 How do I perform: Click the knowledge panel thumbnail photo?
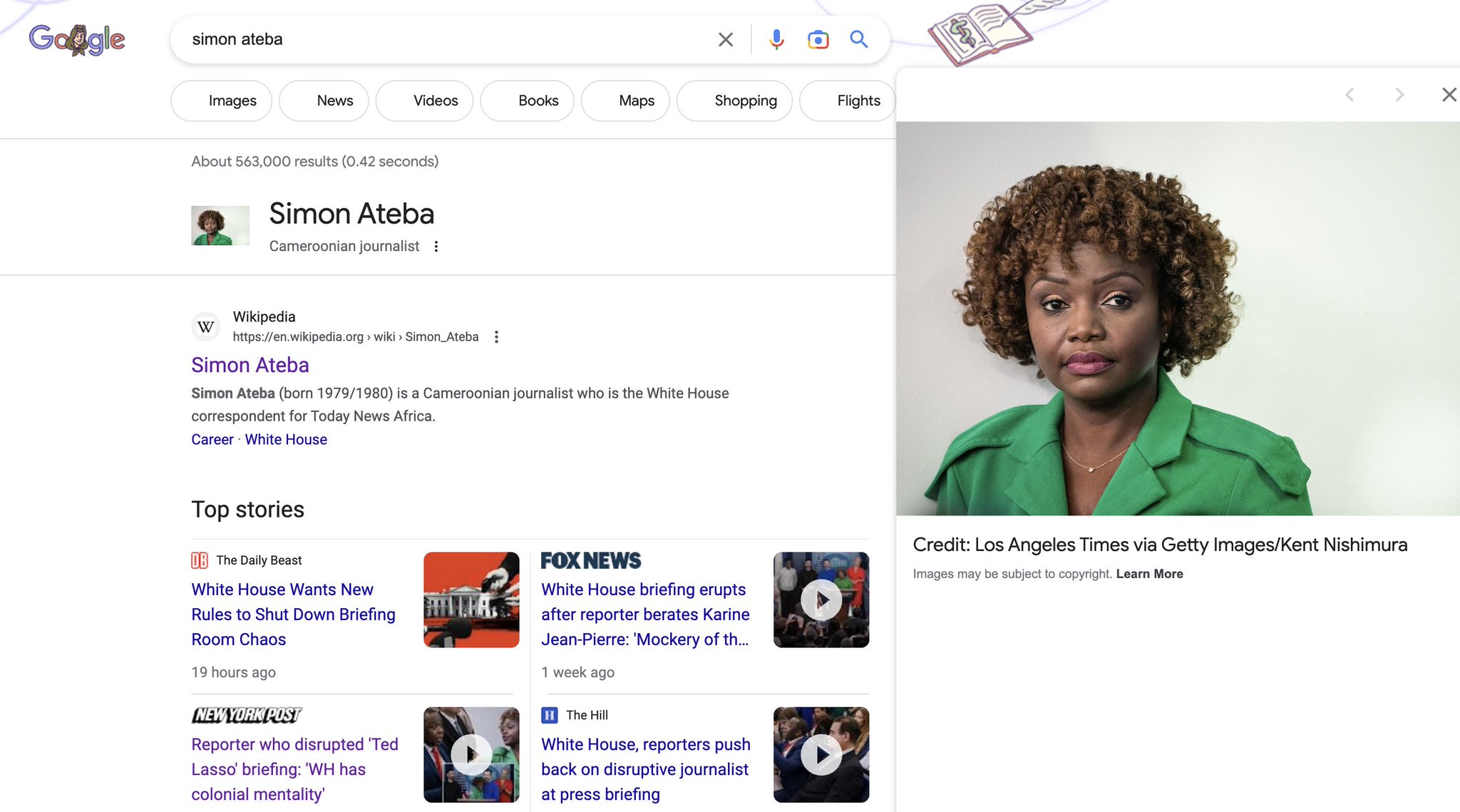pos(220,225)
